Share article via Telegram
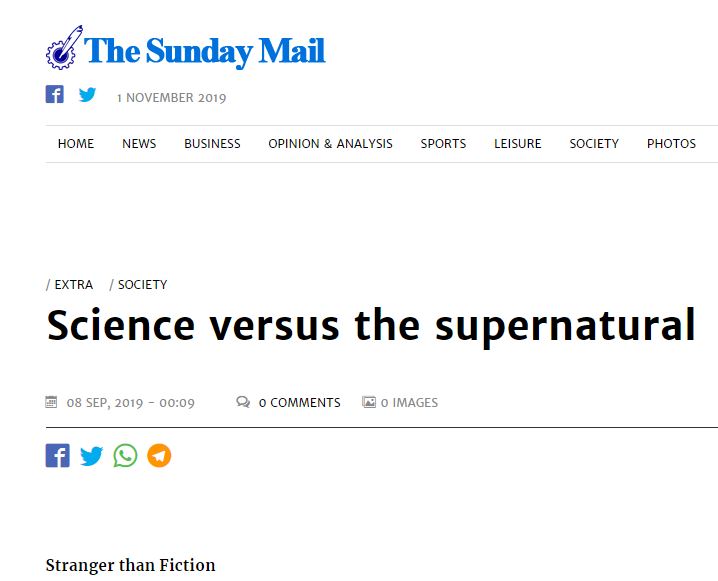Image resolution: width=718 pixels, height=581 pixels. [x=159, y=456]
